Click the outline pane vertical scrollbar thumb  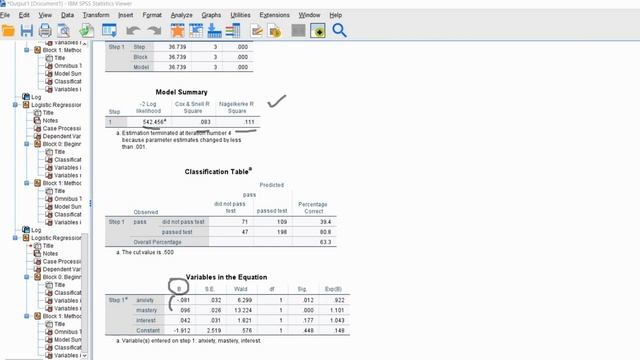tap(84, 292)
